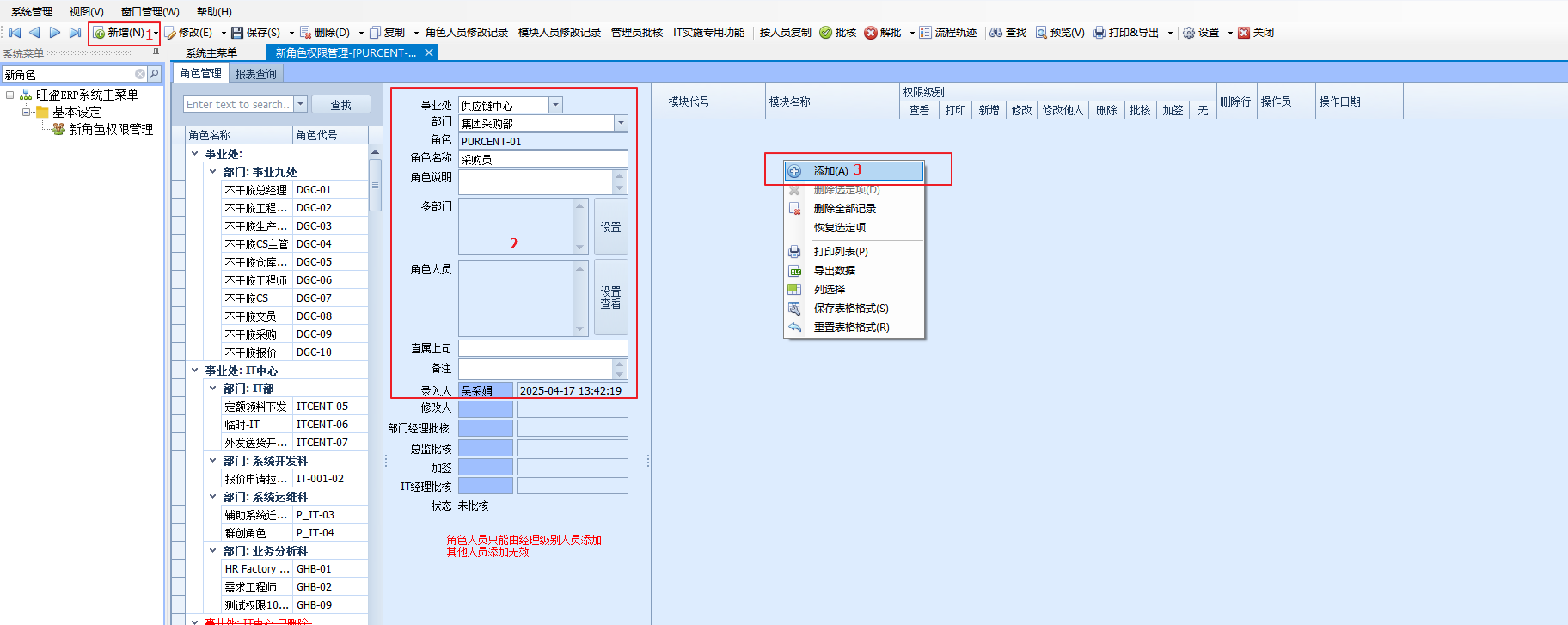Click the 批核 approve toolbar button
The image size is (1568, 625).
coord(838,33)
